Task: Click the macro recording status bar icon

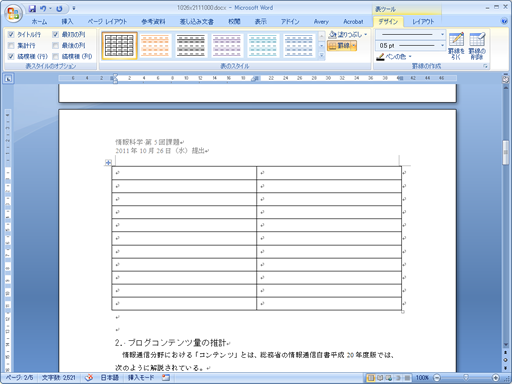Action: [166, 378]
